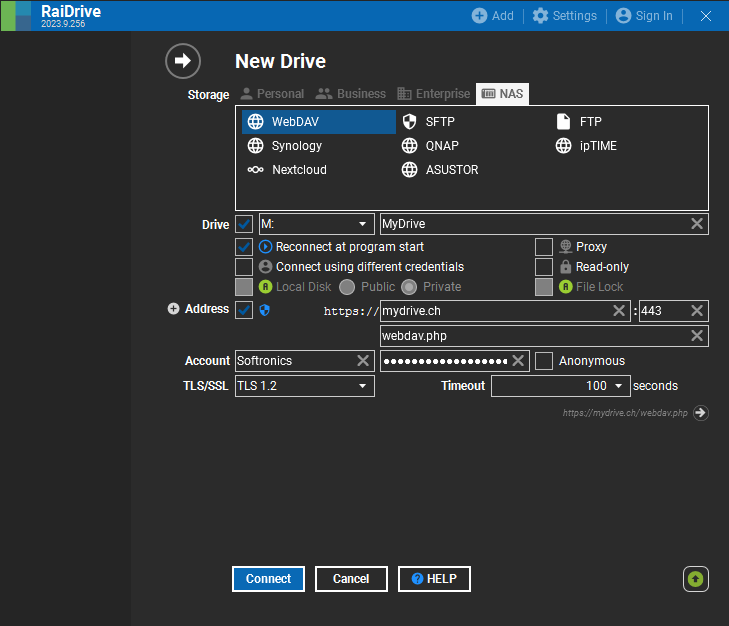729x626 pixels.
Task: Select WebDAV storage type
Action: (319, 122)
